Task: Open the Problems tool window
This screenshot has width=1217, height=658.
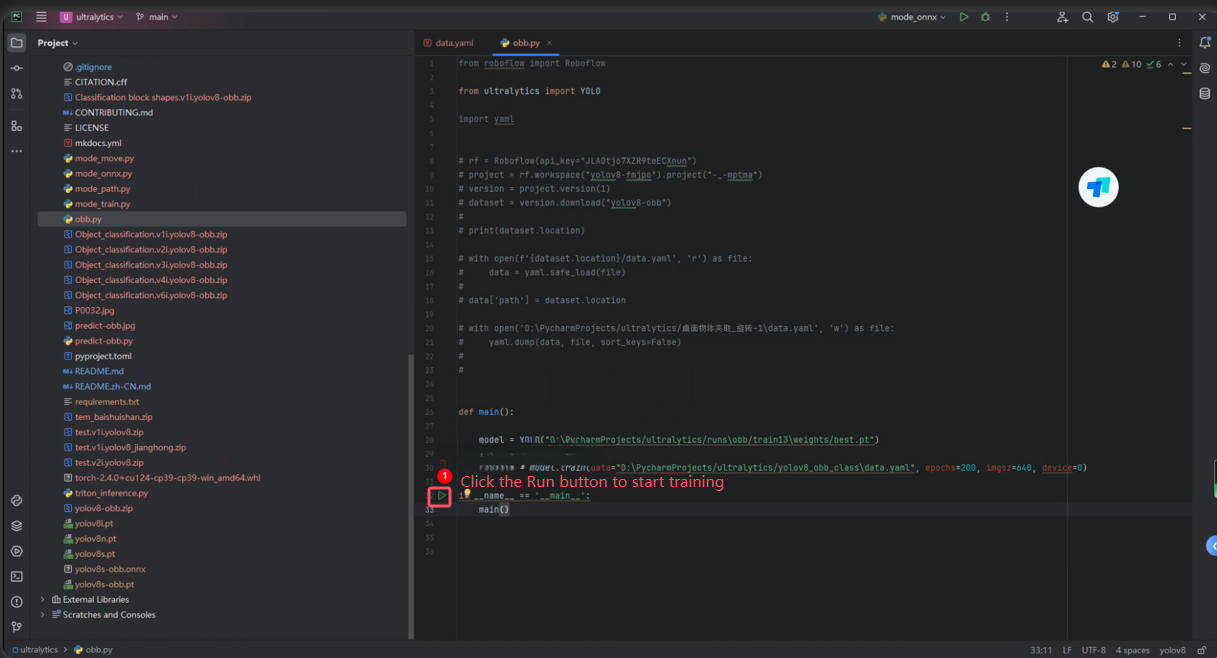Action: (x=17, y=602)
